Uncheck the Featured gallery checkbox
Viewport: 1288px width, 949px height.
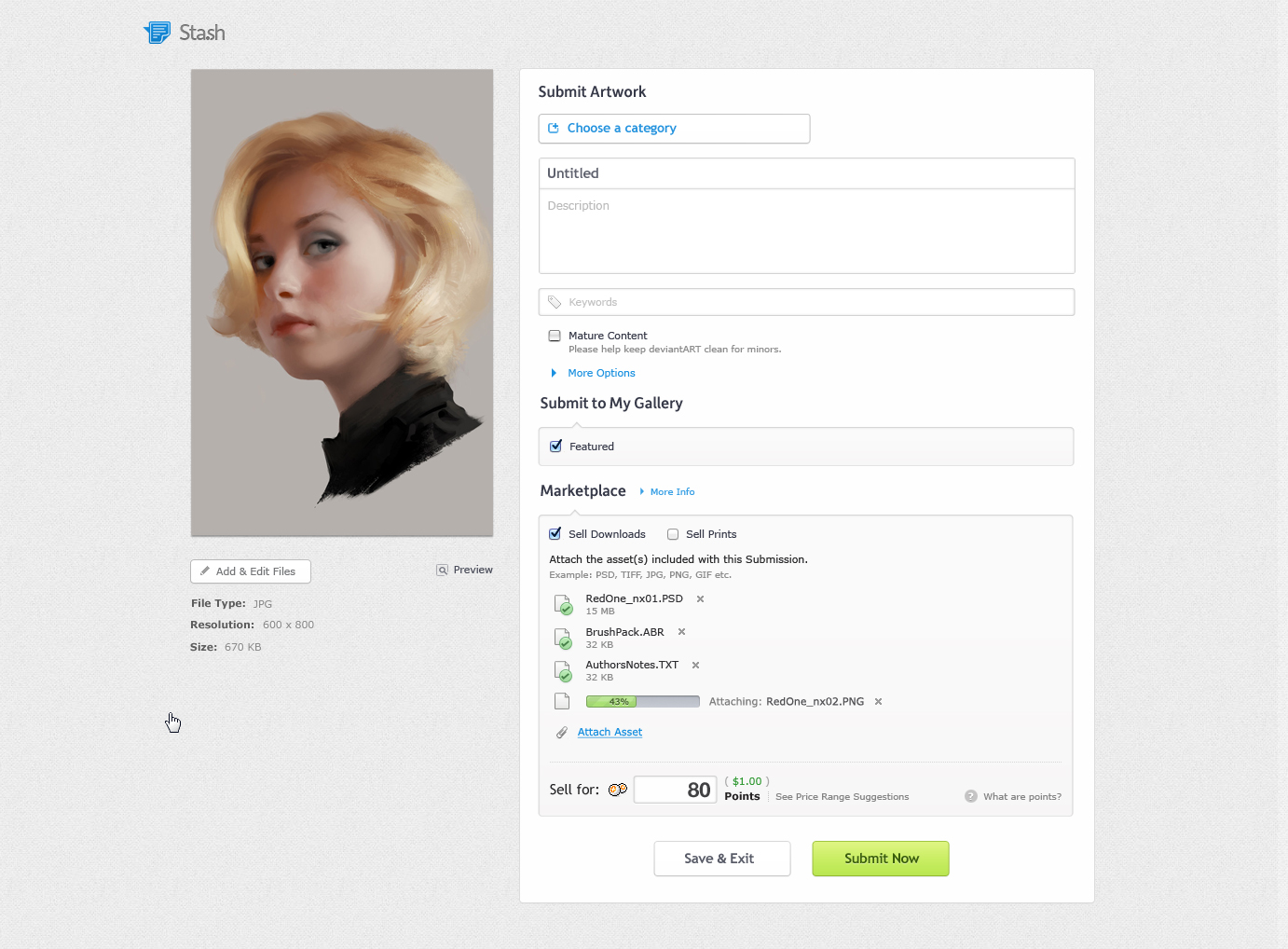click(556, 446)
